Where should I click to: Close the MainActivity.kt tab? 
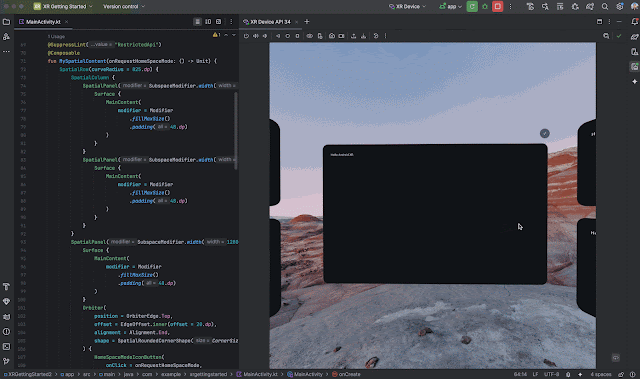point(66,22)
